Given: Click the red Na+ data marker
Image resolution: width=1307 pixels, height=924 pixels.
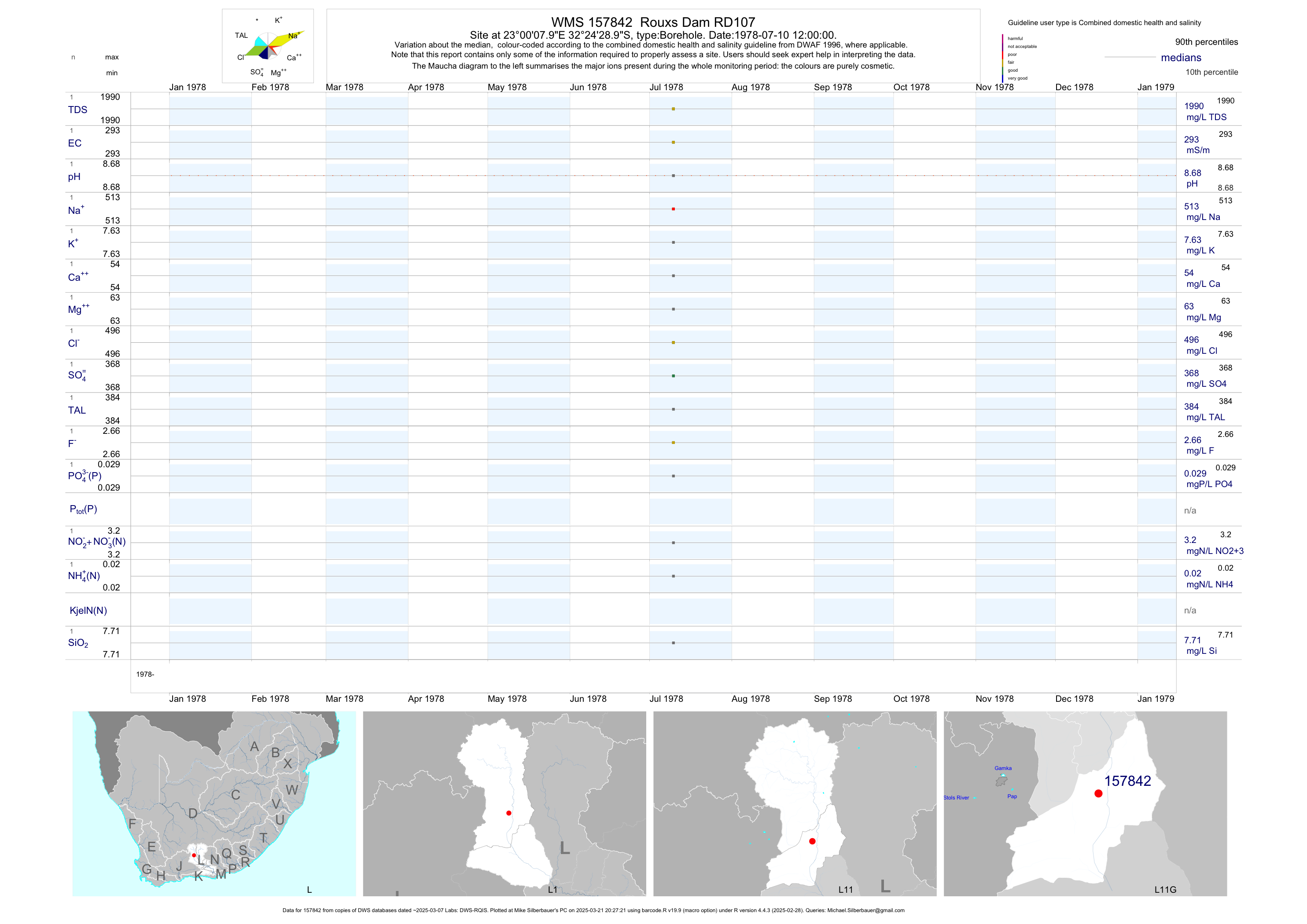Looking at the screenshot, I should pyautogui.click(x=673, y=209).
